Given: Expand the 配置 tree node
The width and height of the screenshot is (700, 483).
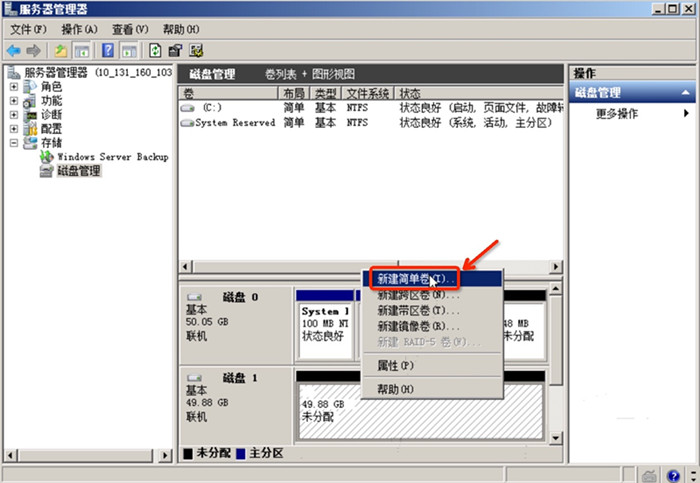Looking at the screenshot, I should [14, 129].
